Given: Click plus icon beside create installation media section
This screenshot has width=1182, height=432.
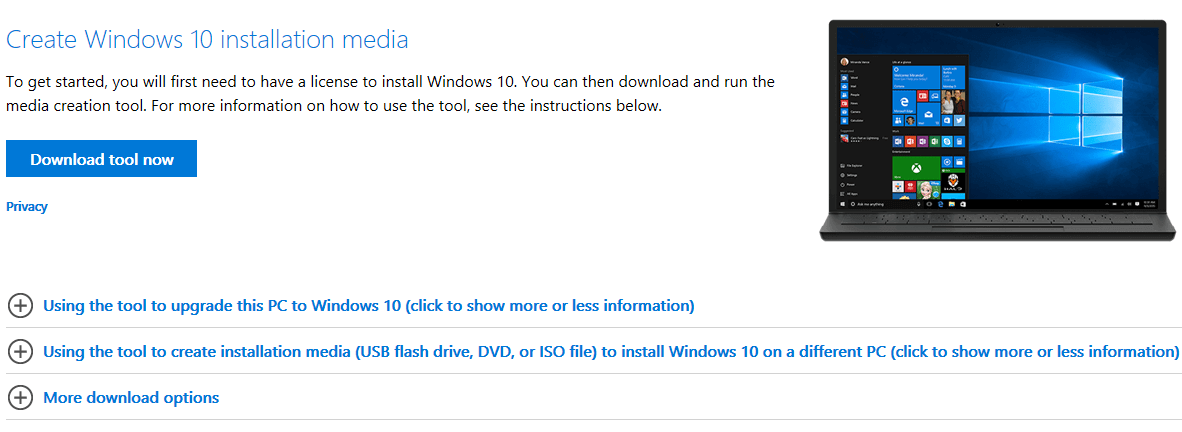Looking at the screenshot, I should [x=20, y=351].
